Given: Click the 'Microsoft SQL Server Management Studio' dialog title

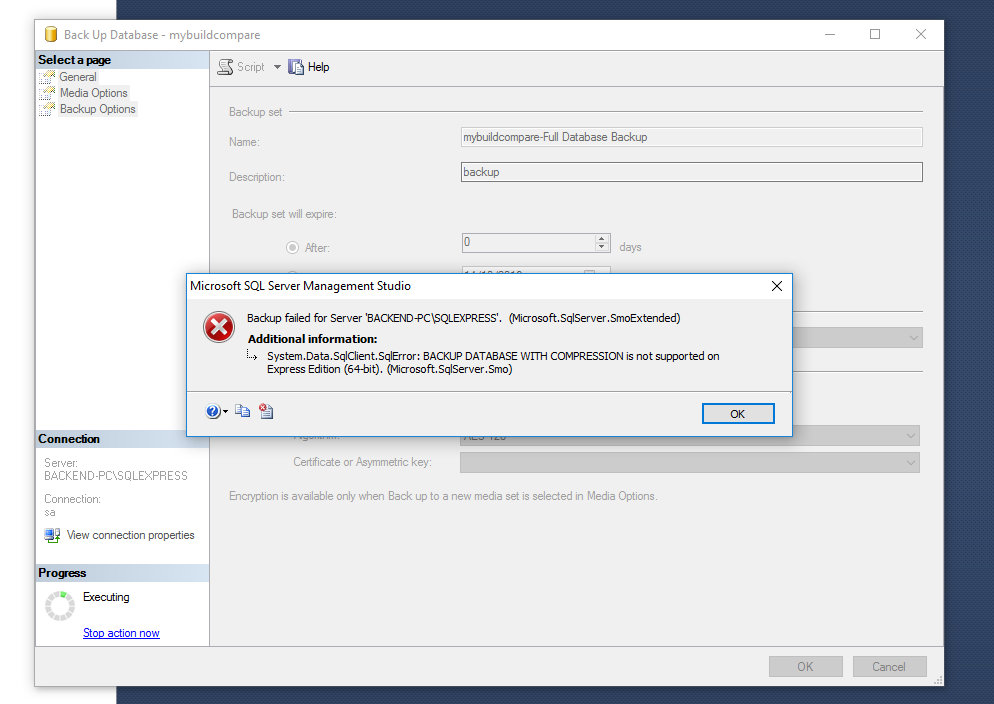Looking at the screenshot, I should 300,286.
